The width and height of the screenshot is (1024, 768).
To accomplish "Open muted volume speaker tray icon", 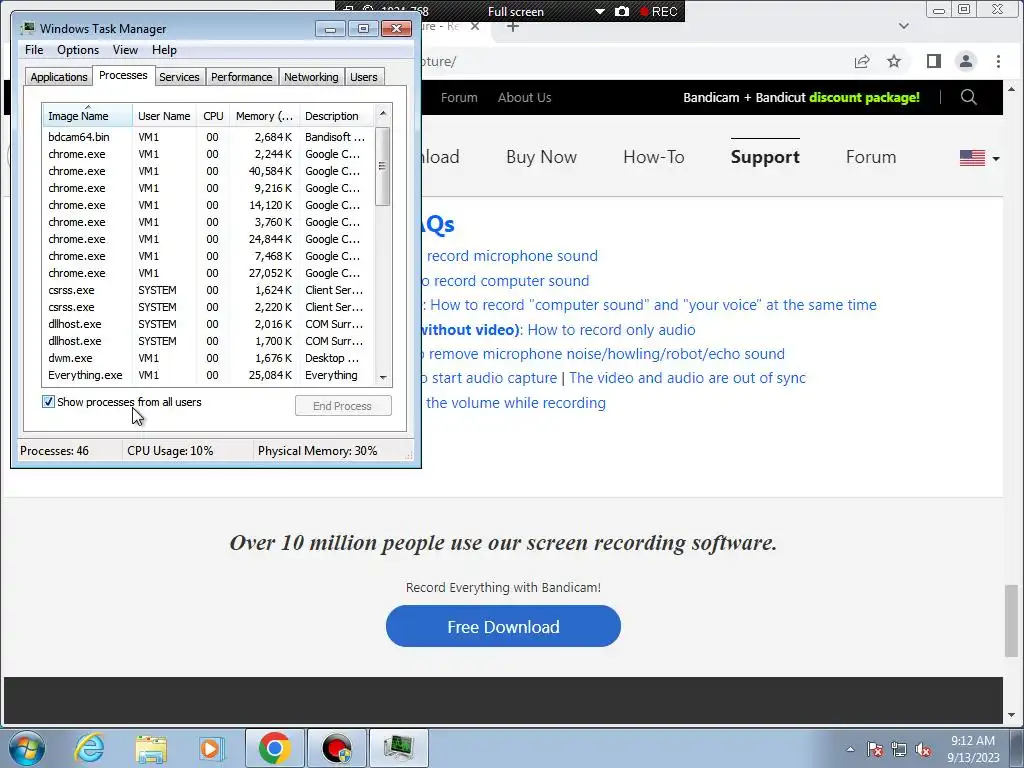I will coord(923,749).
